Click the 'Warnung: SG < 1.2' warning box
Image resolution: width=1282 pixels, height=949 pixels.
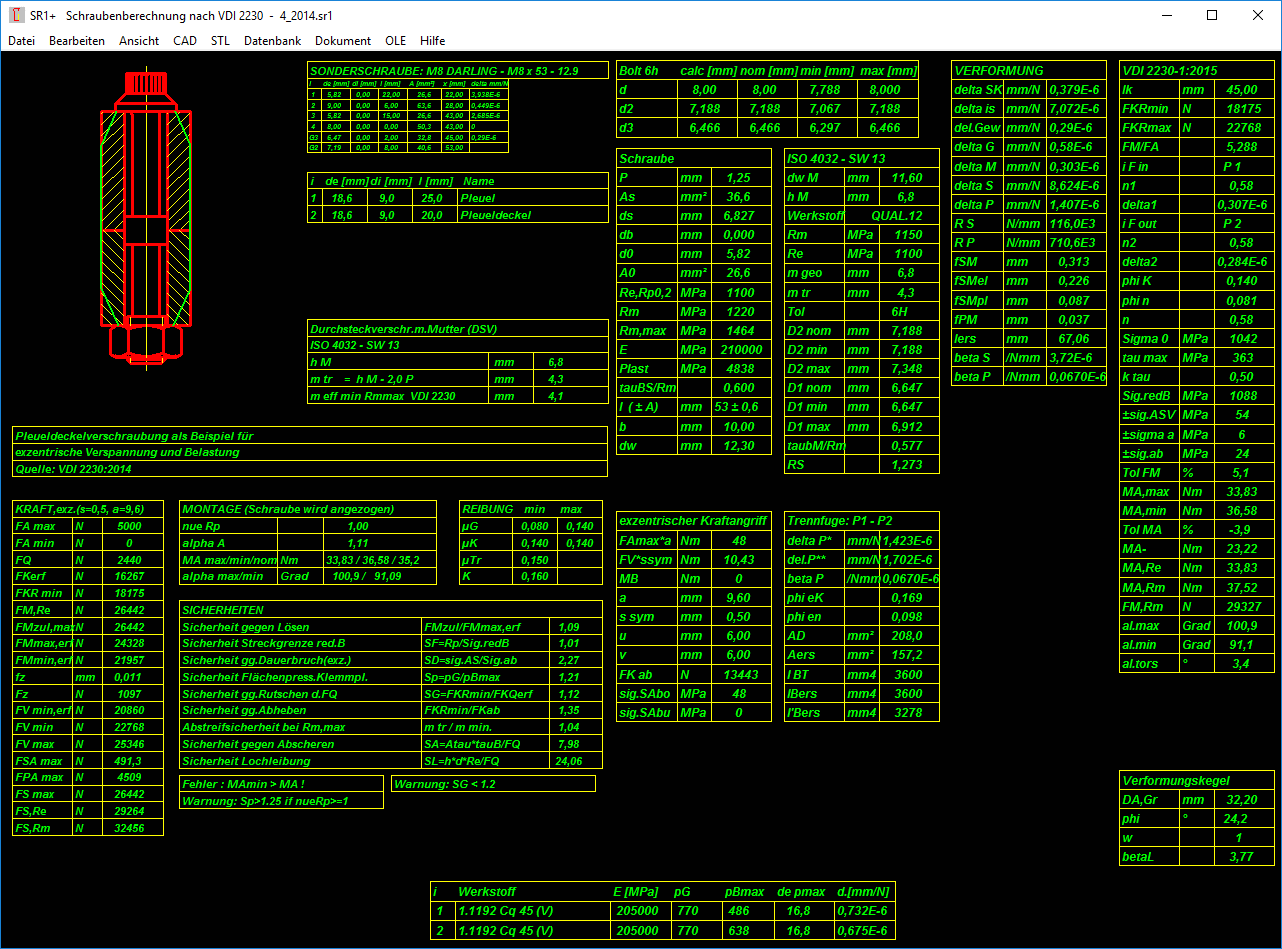click(x=493, y=784)
